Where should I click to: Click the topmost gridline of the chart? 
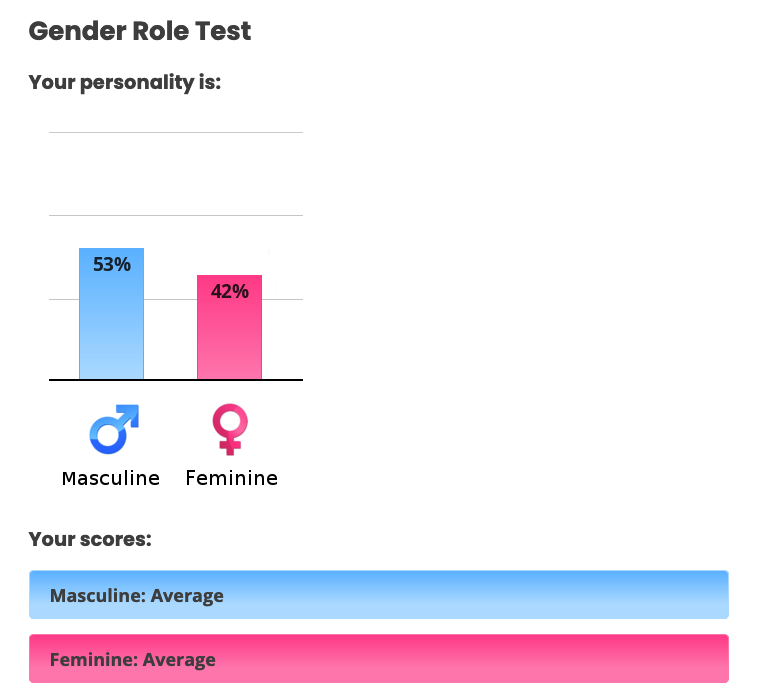point(176,132)
